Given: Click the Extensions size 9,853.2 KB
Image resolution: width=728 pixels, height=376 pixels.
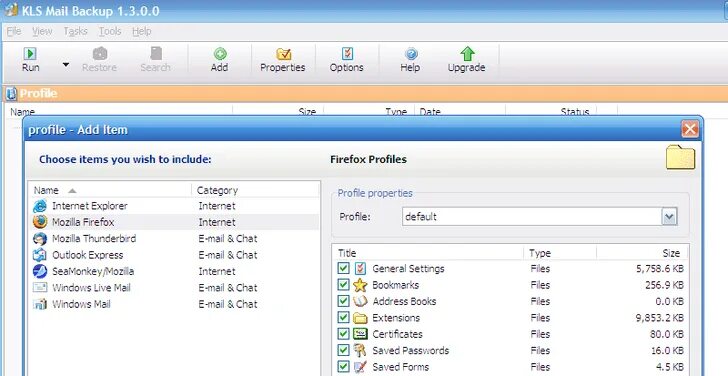Looking at the screenshot, I should [659, 318].
